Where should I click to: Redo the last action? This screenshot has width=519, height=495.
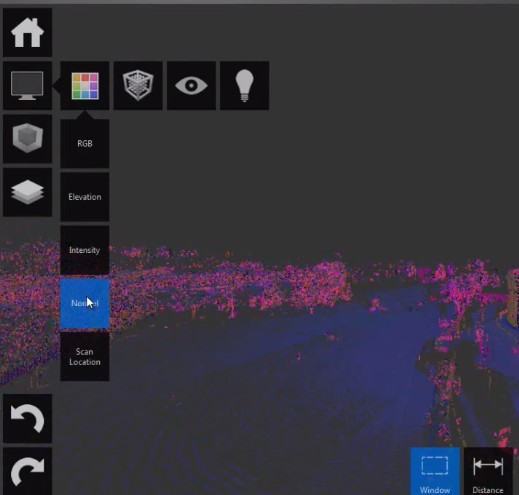tap(27, 471)
